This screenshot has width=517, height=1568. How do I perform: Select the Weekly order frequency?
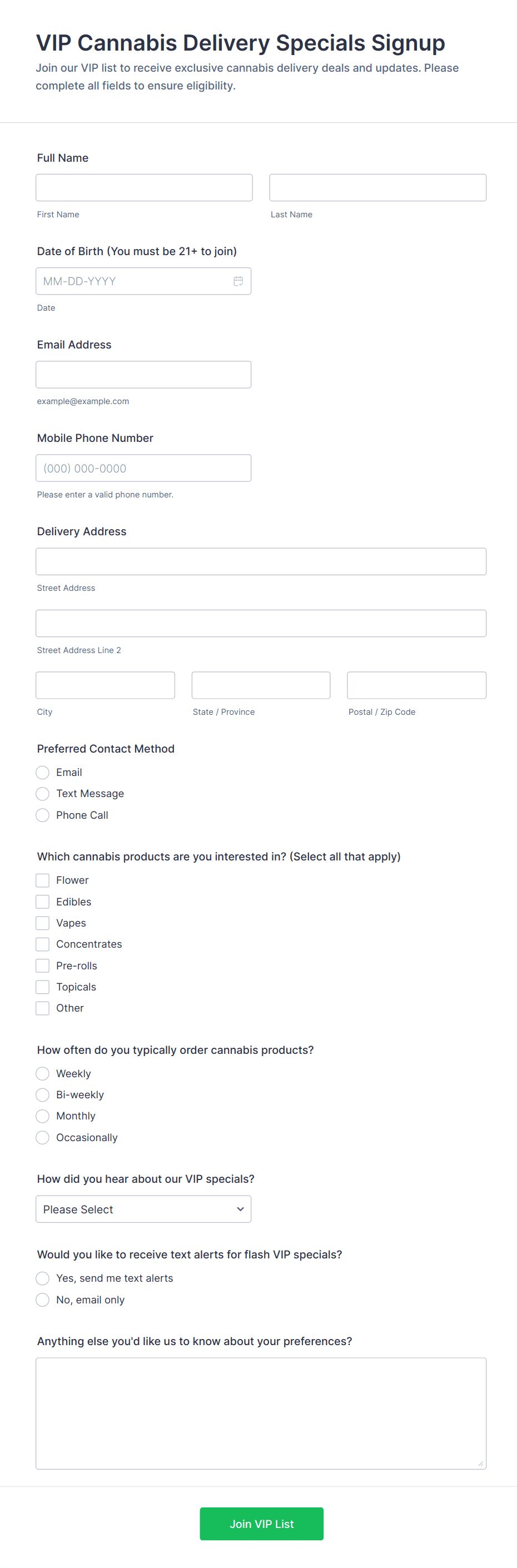43,1074
